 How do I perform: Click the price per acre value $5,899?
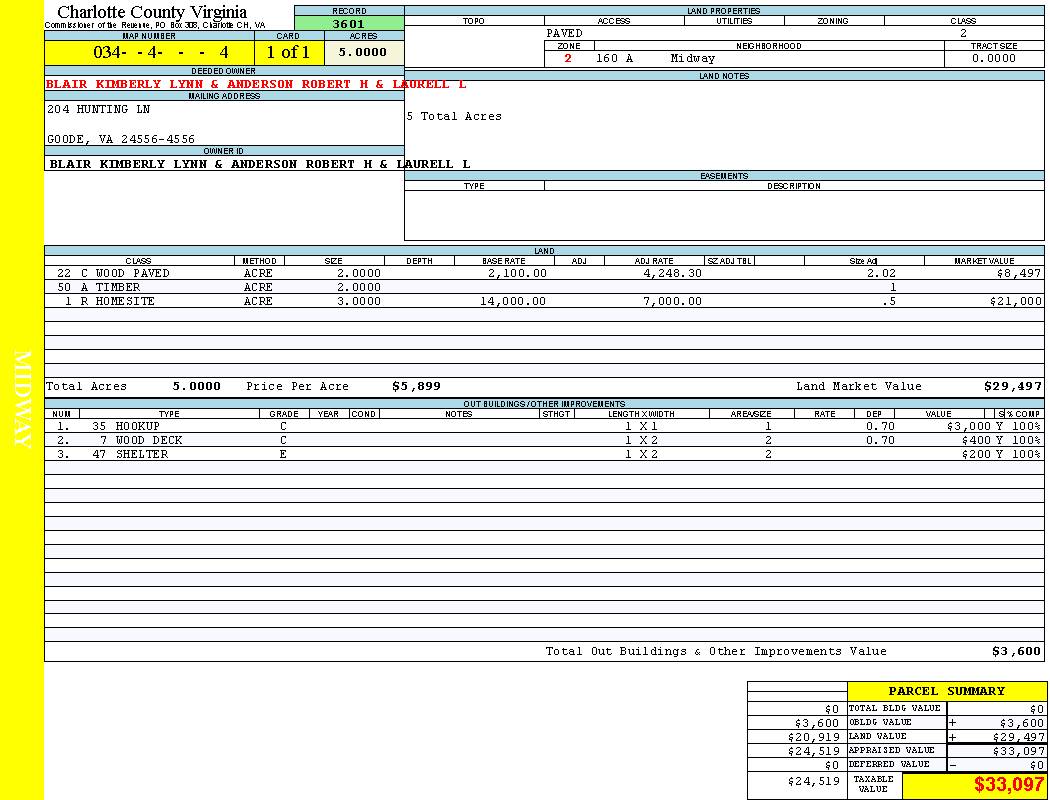pos(416,386)
